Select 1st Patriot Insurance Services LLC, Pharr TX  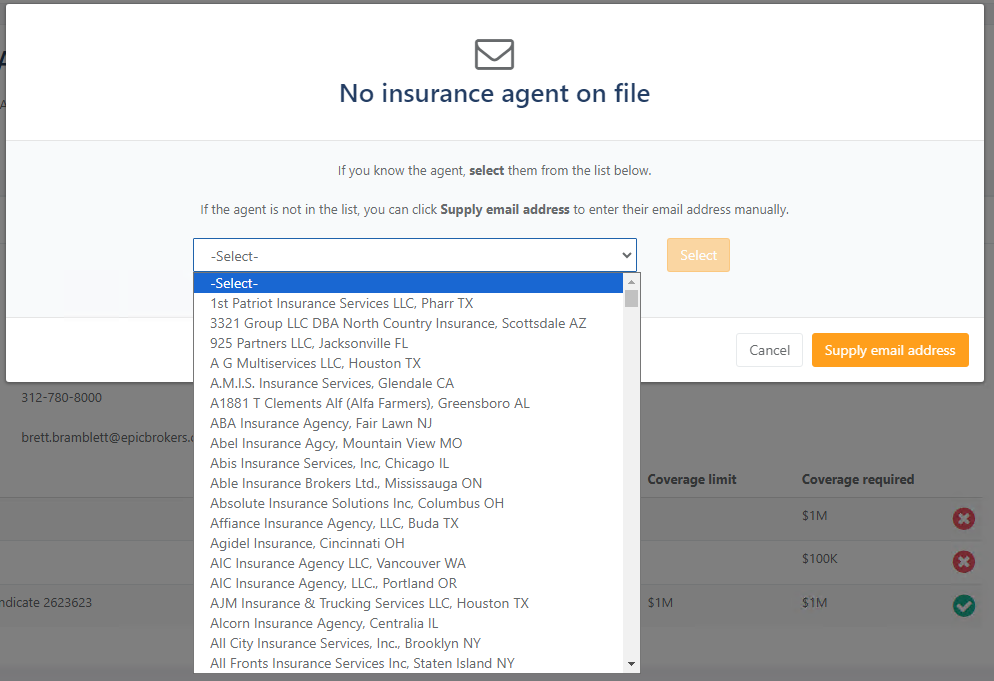408,303
